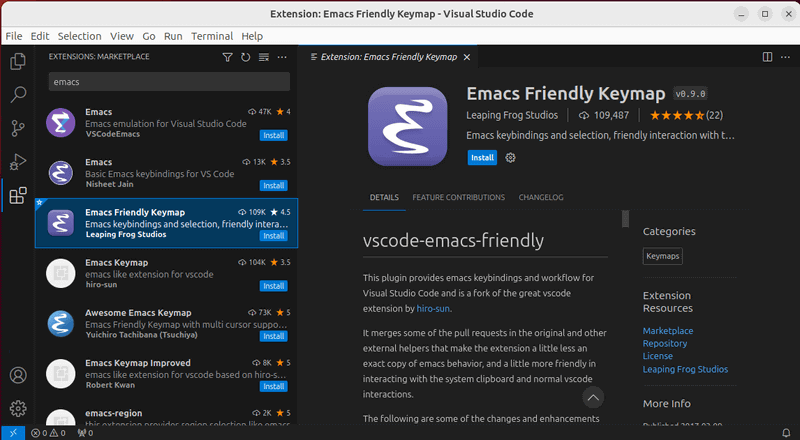The height and width of the screenshot is (440, 800).
Task: Open the Marketplace resource link
Action: click(668, 331)
